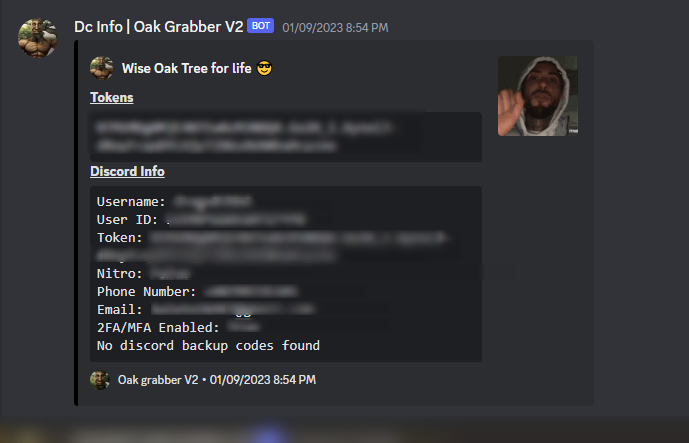Click the blue BOT tag badge
This screenshot has height=443, width=689.
click(261, 26)
